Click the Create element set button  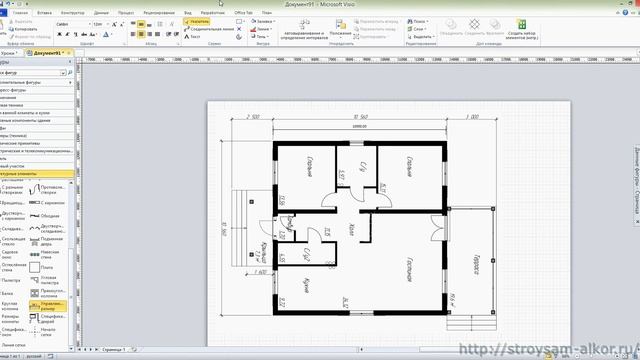(x=522, y=29)
